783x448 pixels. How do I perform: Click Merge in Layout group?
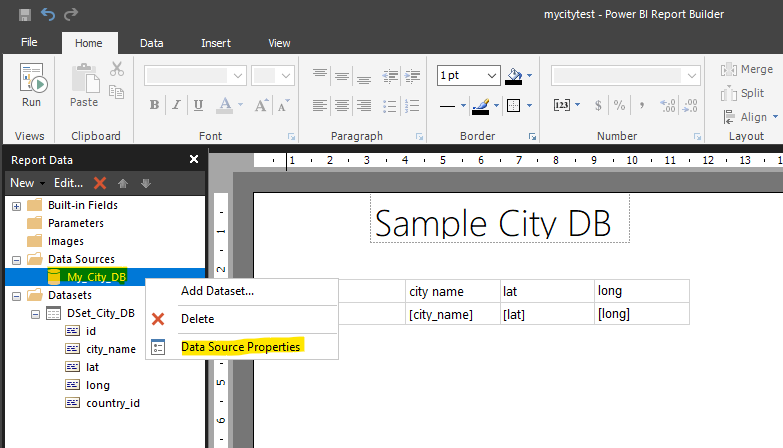(x=747, y=69)
